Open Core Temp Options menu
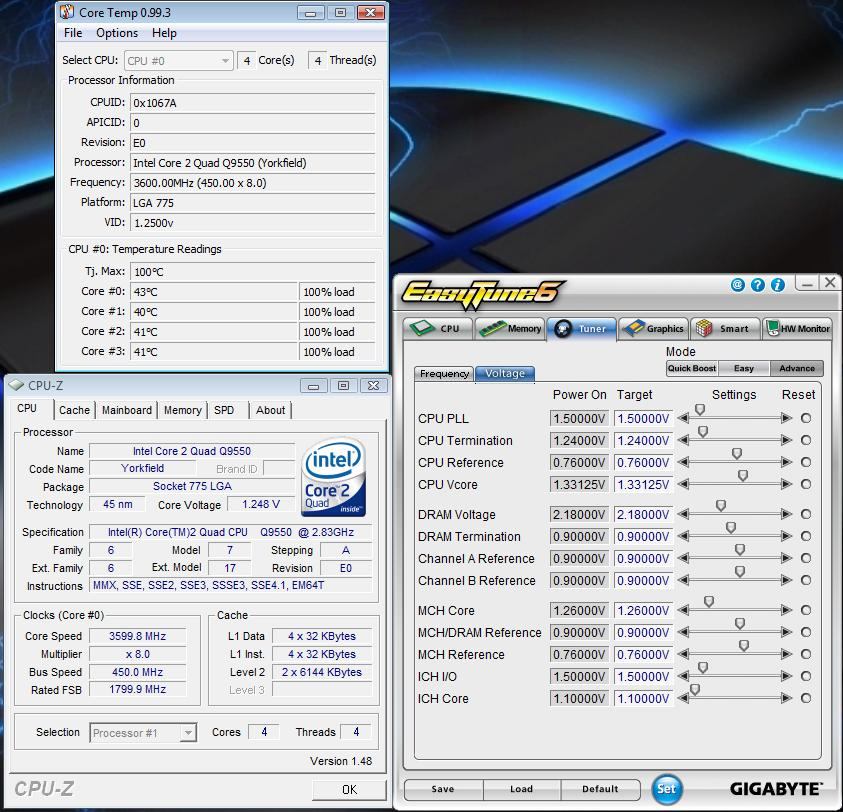The height and width of the screenshot is (812, 843). point(117,33)
